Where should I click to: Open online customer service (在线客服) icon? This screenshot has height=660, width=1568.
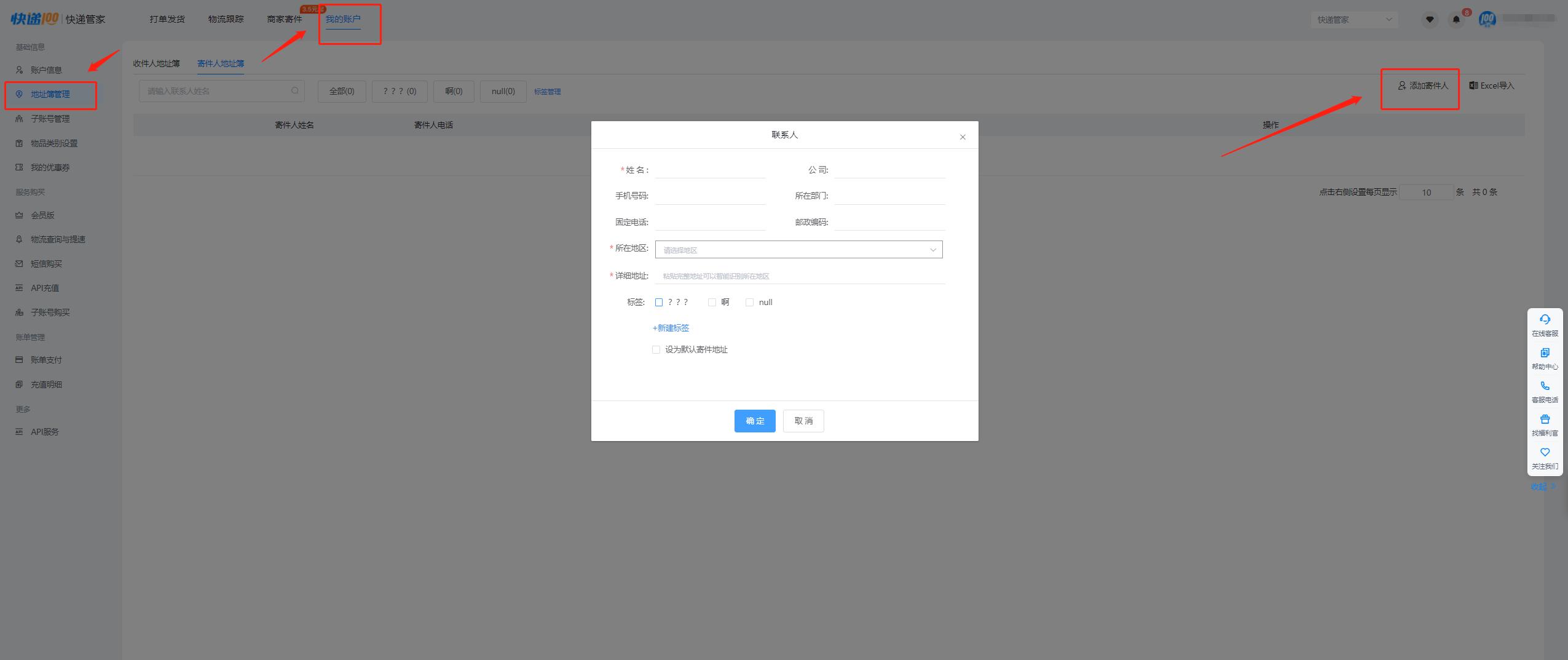1545,320
